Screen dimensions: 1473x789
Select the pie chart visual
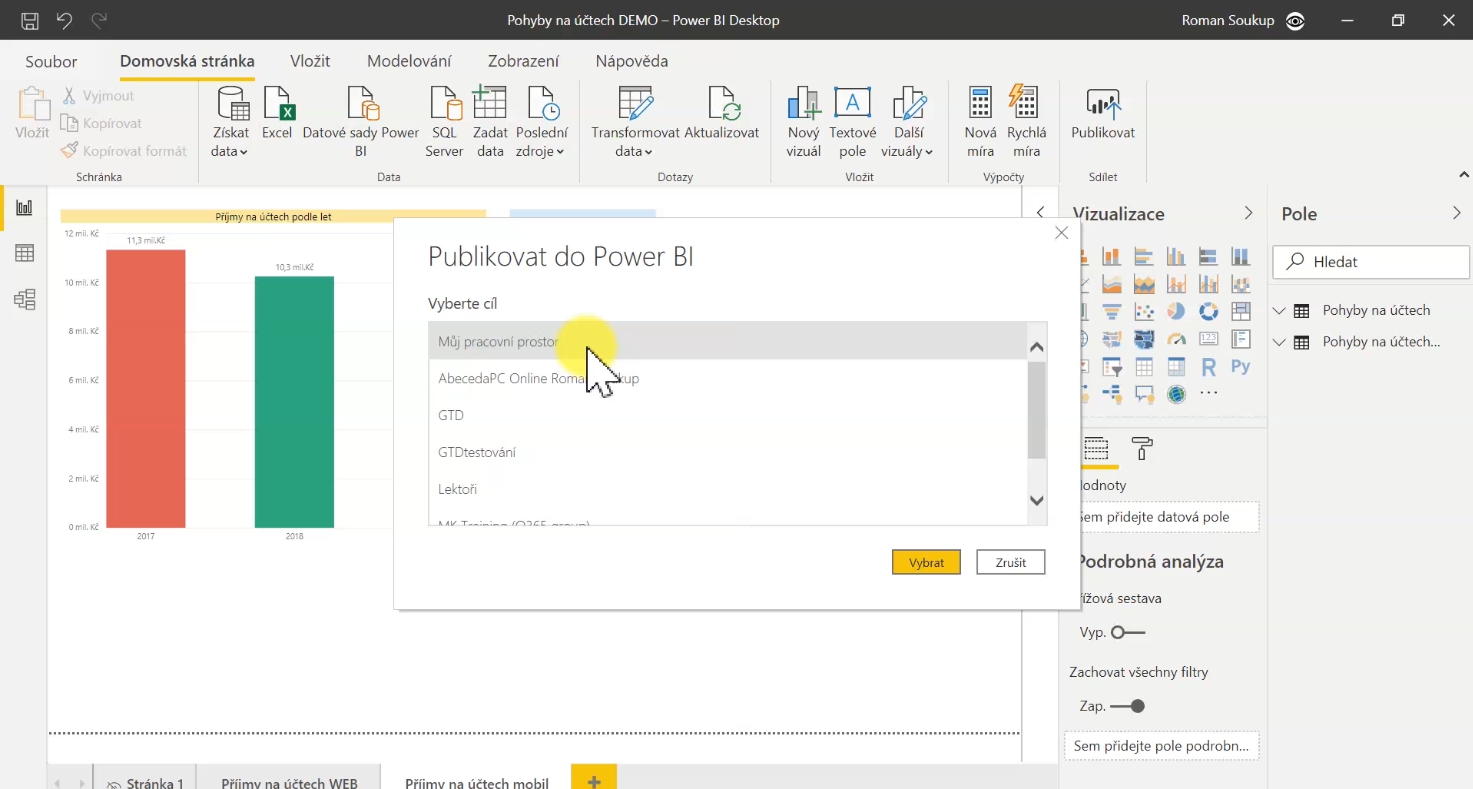tap(1176, 311)
